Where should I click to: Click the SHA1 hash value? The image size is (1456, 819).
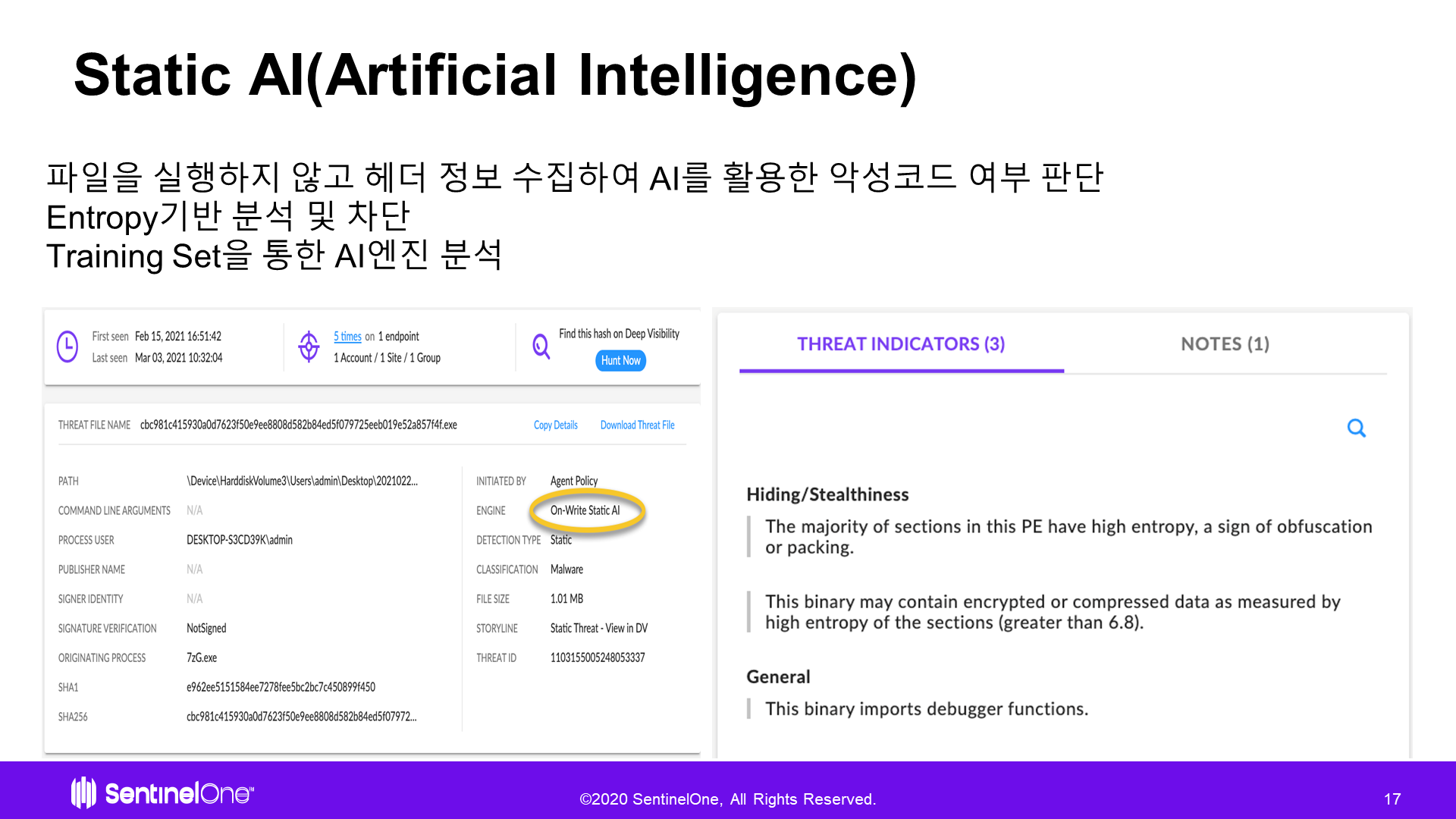[x=281, y=688]
